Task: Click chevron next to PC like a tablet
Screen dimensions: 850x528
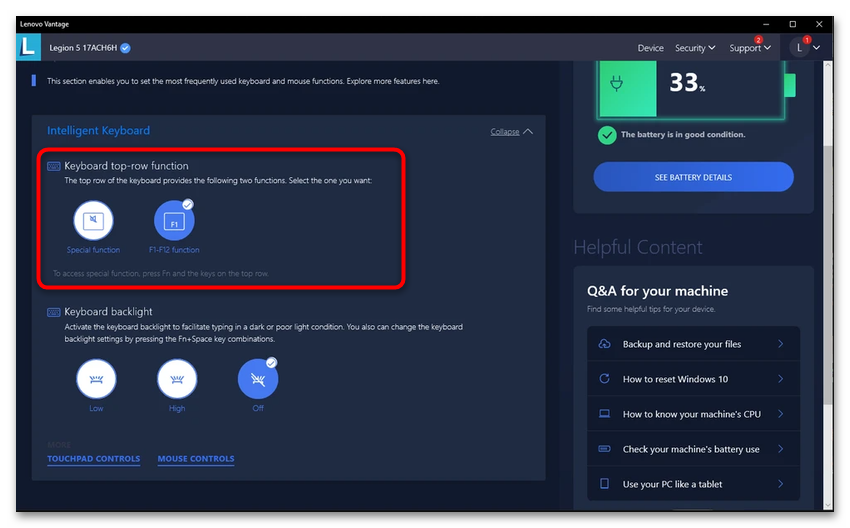Action: point(781,484)
